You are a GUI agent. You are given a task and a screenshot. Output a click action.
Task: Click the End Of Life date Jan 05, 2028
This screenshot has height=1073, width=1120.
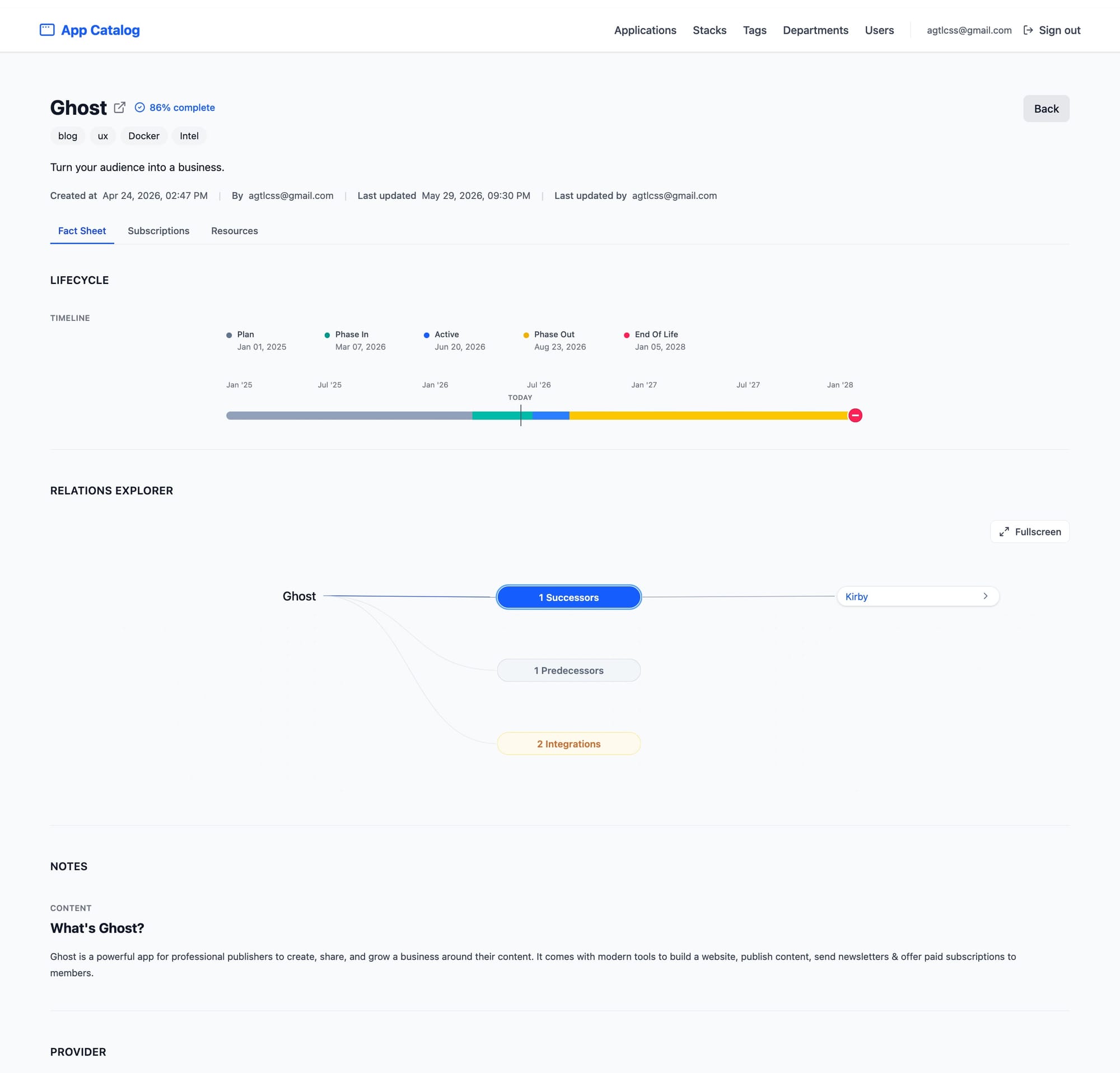(660, 347)
